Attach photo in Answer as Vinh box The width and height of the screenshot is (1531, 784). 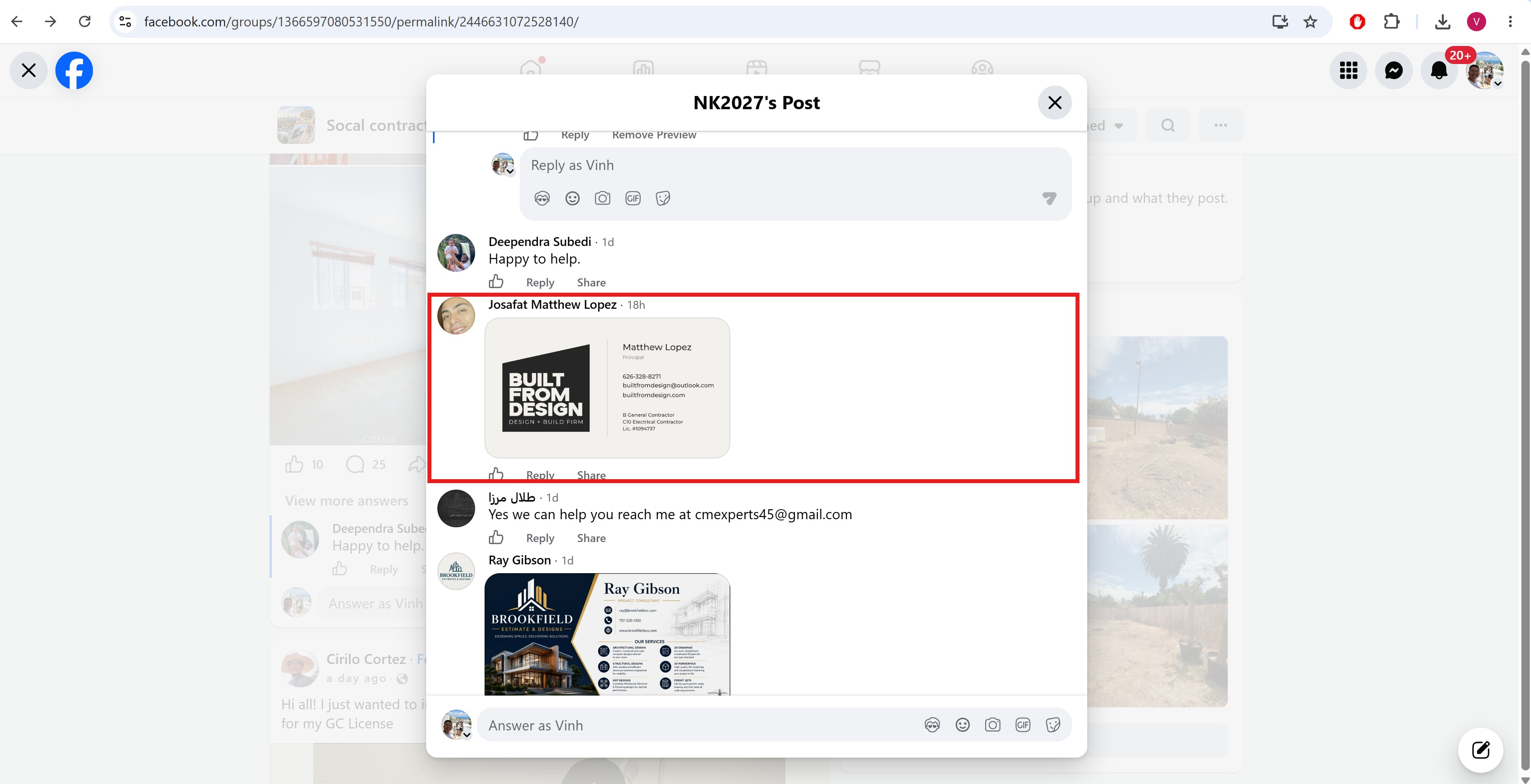992,725
